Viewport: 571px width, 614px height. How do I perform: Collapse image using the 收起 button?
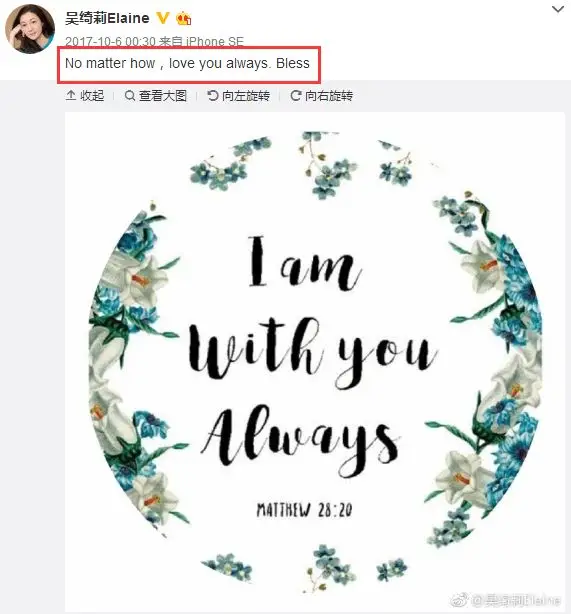(x=85, y=96)
